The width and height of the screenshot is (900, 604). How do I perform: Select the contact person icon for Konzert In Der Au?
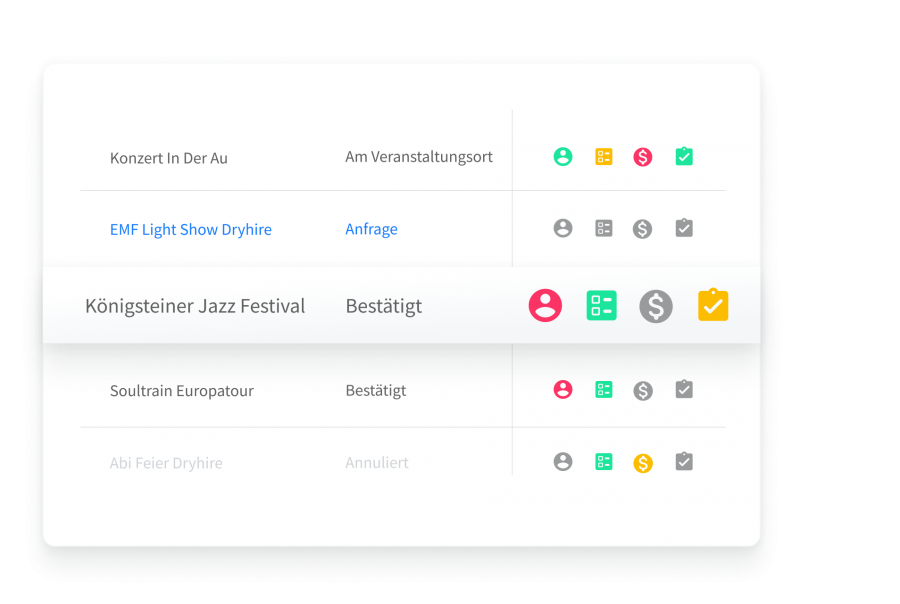point(563,157)
